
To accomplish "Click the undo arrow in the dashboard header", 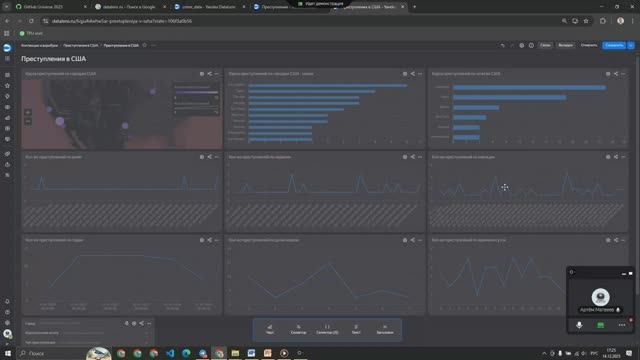I will click(x=503, y=45).
